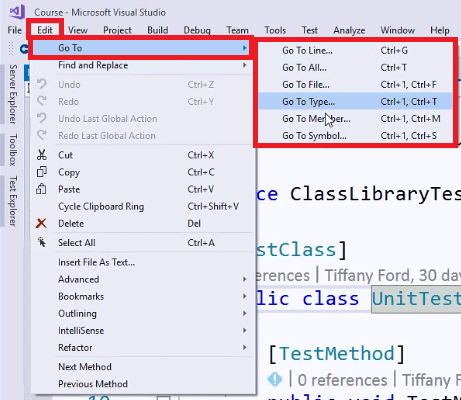461x400 pixels.
Task: Choose Go To Line...
Action: coord(355,50)
